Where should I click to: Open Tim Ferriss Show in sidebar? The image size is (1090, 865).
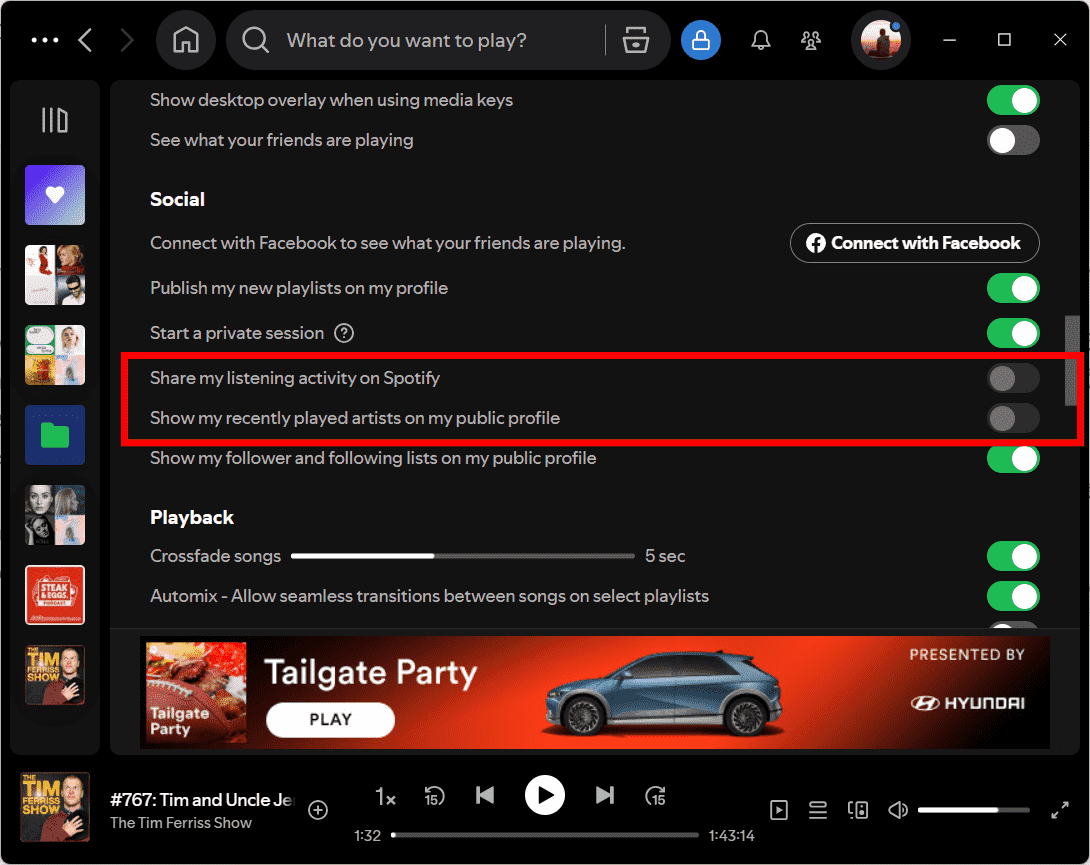(55, 675)
